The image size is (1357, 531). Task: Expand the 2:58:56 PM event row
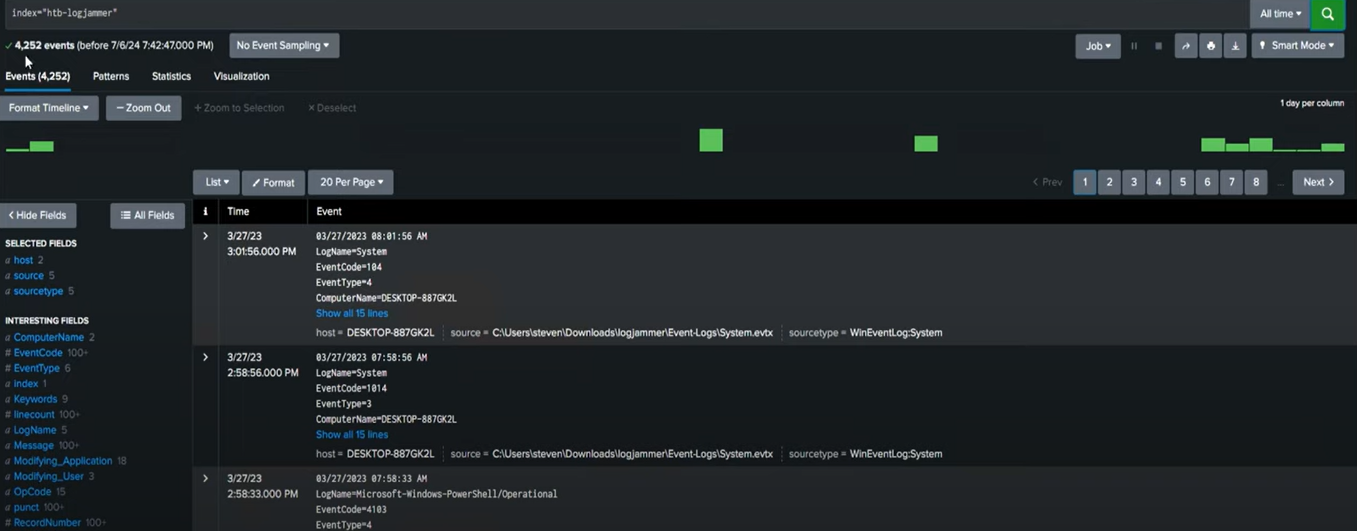click(206, 357)
